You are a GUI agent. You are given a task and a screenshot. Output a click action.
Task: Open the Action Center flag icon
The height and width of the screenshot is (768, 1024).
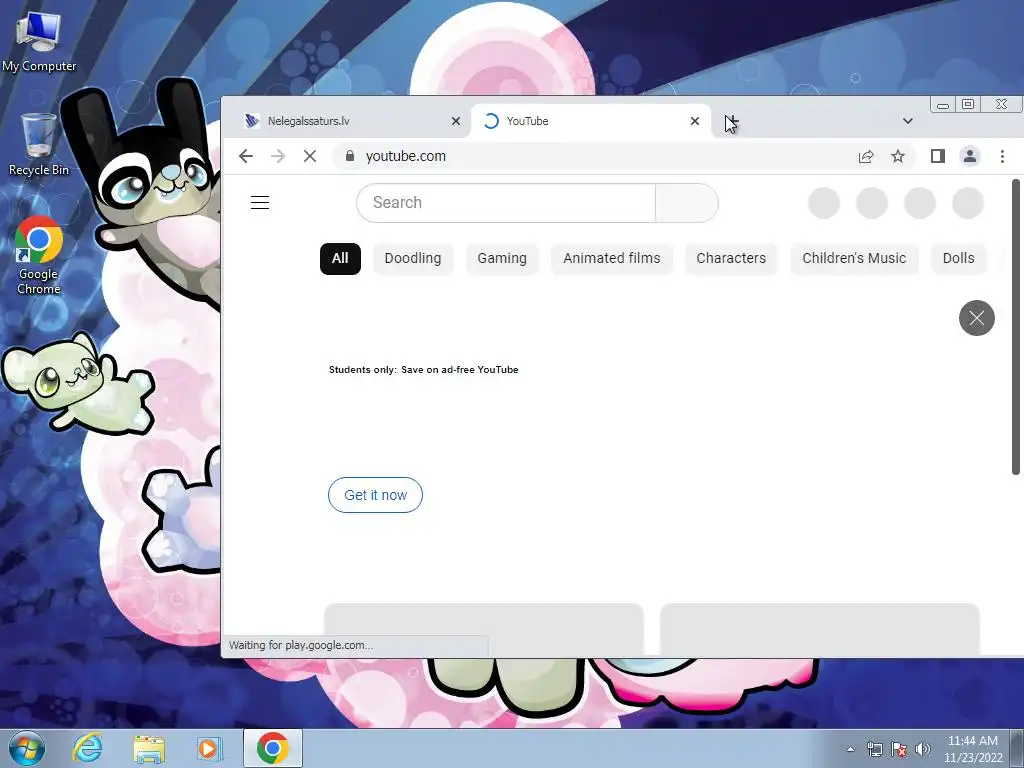899,749
